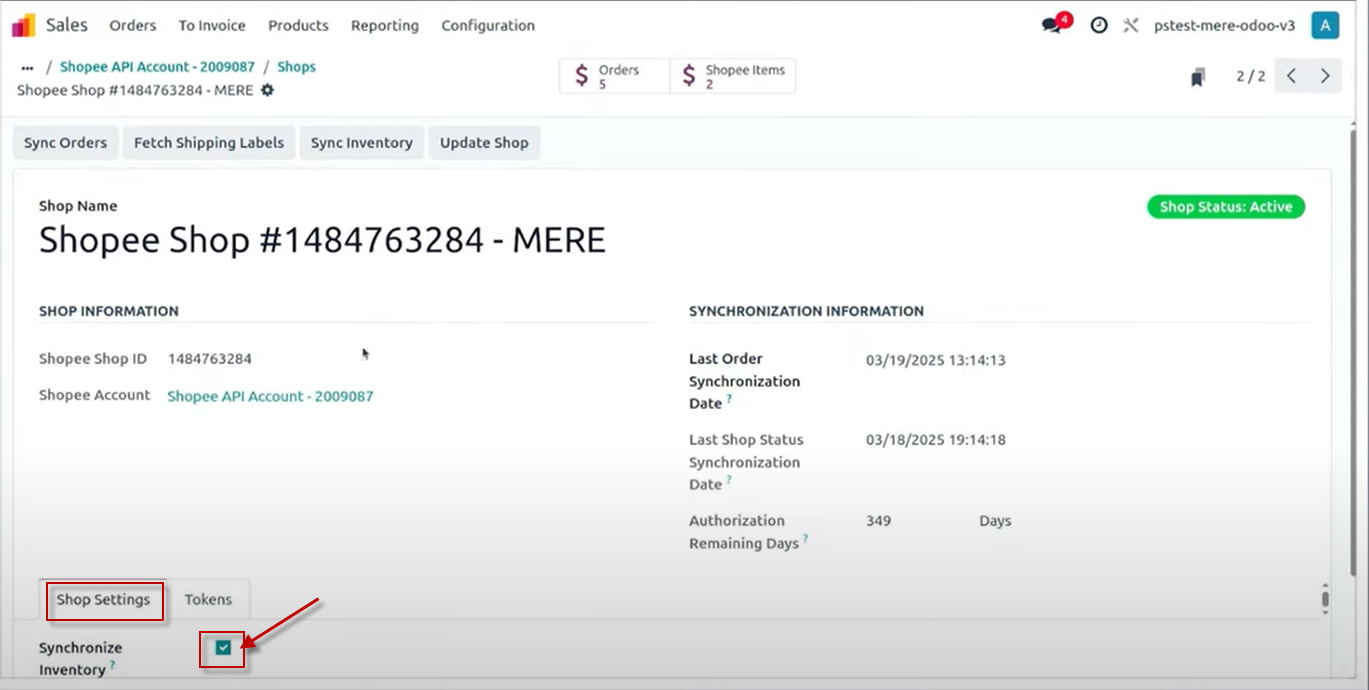The image size is (1369, 690).
Task: Expand the breadcrumb ellipsis menu
Action: pos(27,67)
